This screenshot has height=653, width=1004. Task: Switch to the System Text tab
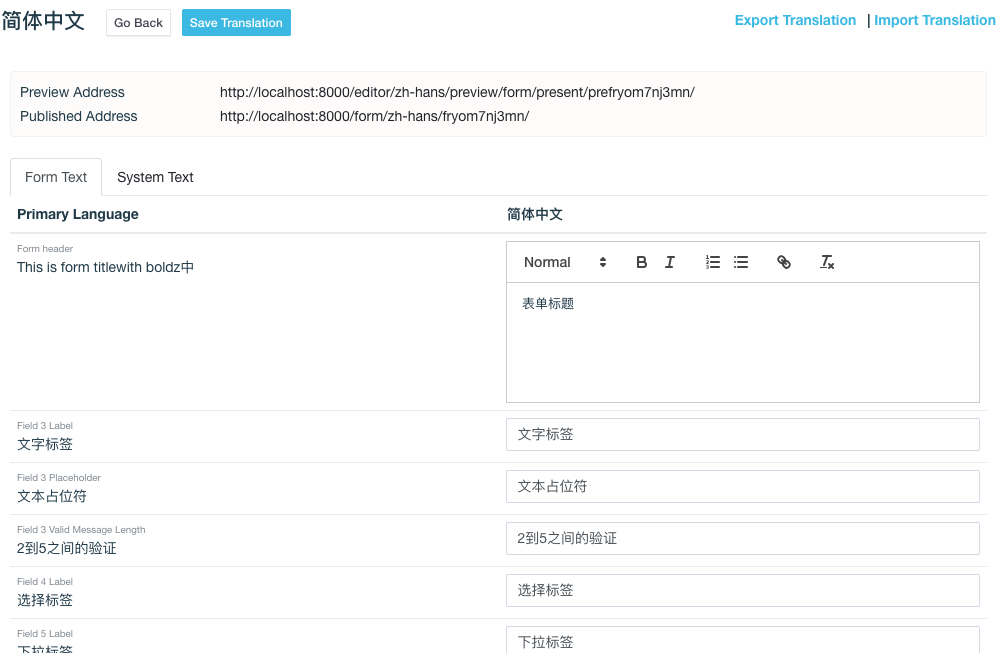click(155, 177)
